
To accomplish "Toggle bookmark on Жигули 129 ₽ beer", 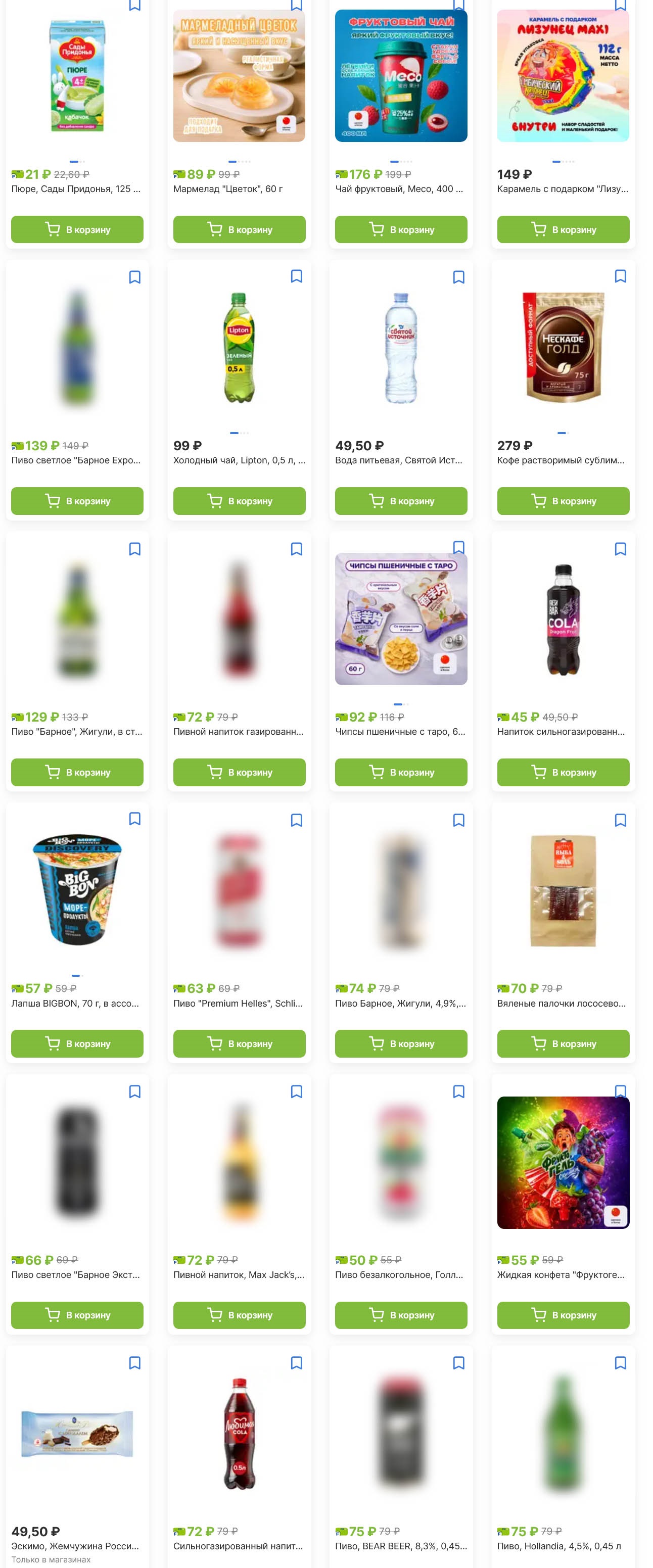I will click(x=134, y=549).
